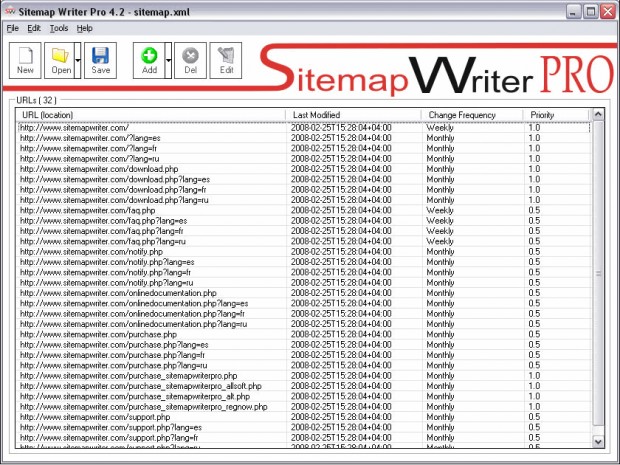Screen dimensions: 620x465
Task: Select row purchase_sitemapwriterpro_alt.php
Action: (x=304, y=396)
